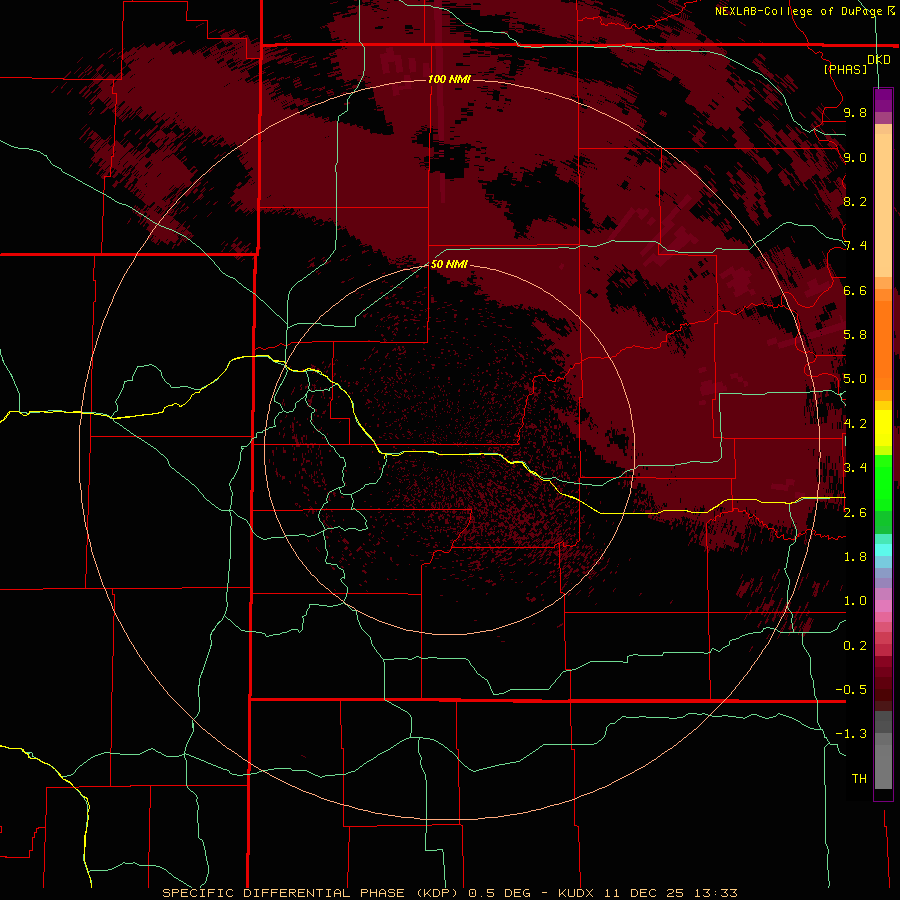This screenshot has height=900, width=900.
Task: Click the 4.2 legend value
Action: (855, 424)
